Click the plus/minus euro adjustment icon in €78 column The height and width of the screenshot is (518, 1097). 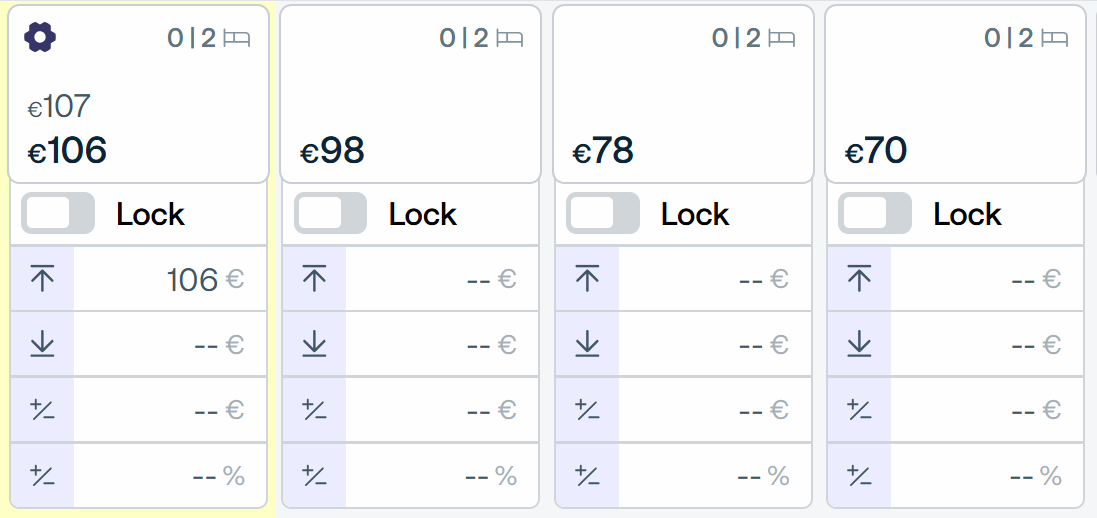click(586, 410)
